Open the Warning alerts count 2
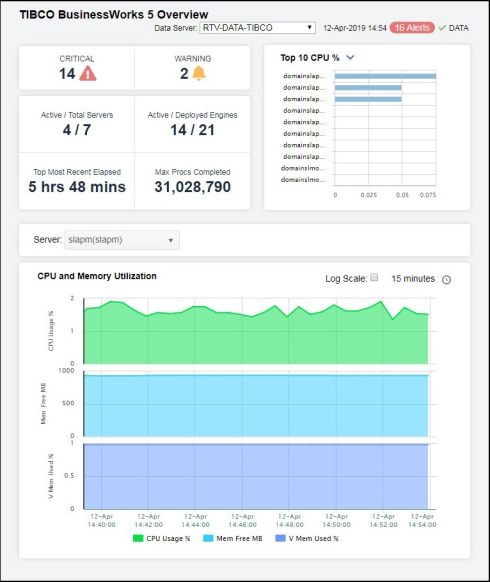 pyautogui.click(x=184, y=73)
